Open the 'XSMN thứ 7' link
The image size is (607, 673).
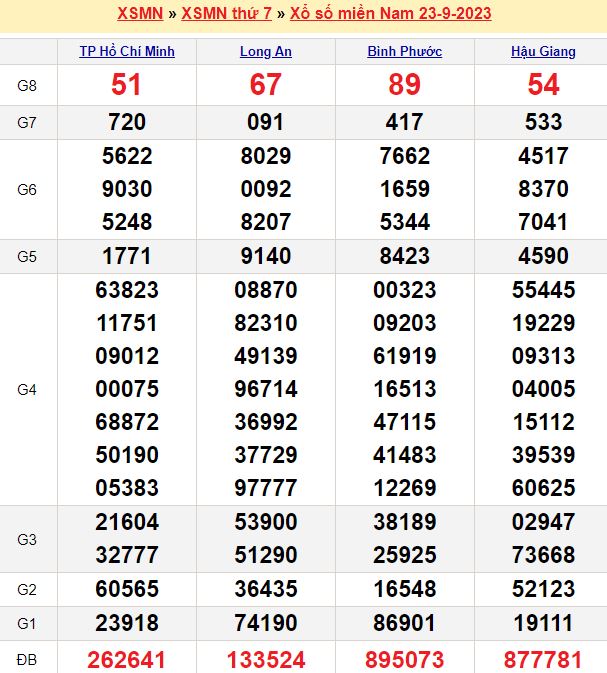click(x=228, y=14)
